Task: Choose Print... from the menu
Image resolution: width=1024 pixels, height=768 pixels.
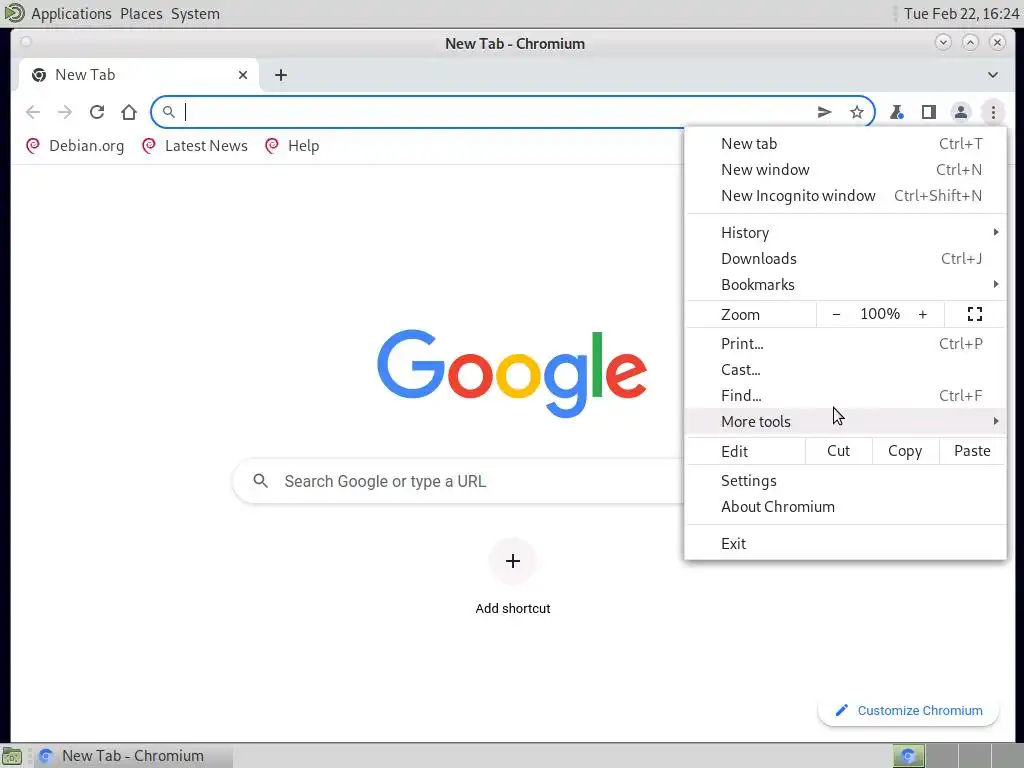Action: click(x=846, y=344)
